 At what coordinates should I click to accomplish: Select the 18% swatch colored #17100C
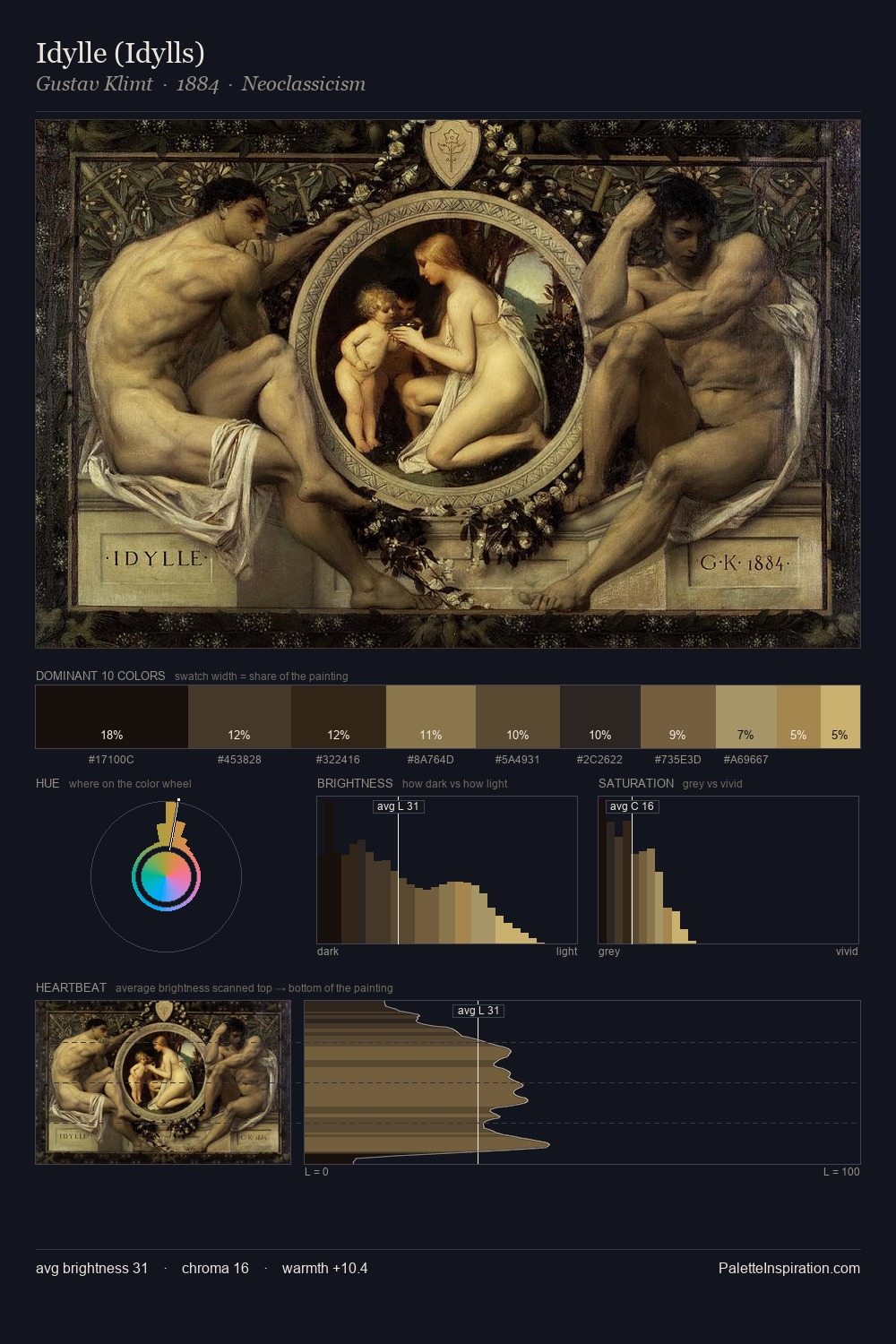[112, 717]
